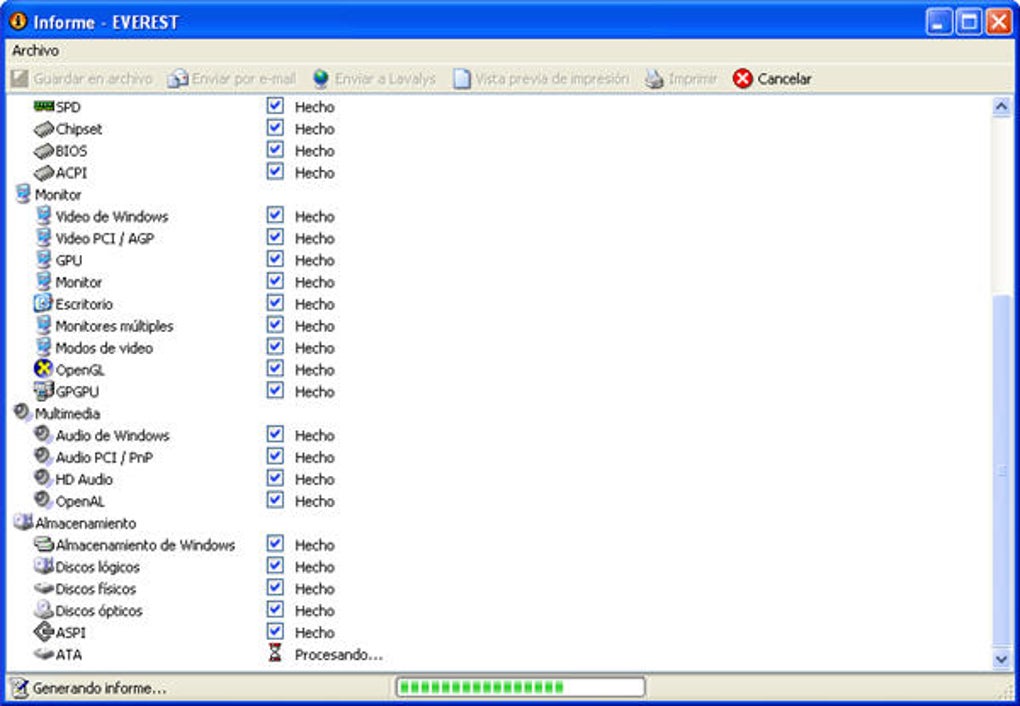Click Enviar a Lavalys toolbar button
1020x706 pixels.
point(373,79)
